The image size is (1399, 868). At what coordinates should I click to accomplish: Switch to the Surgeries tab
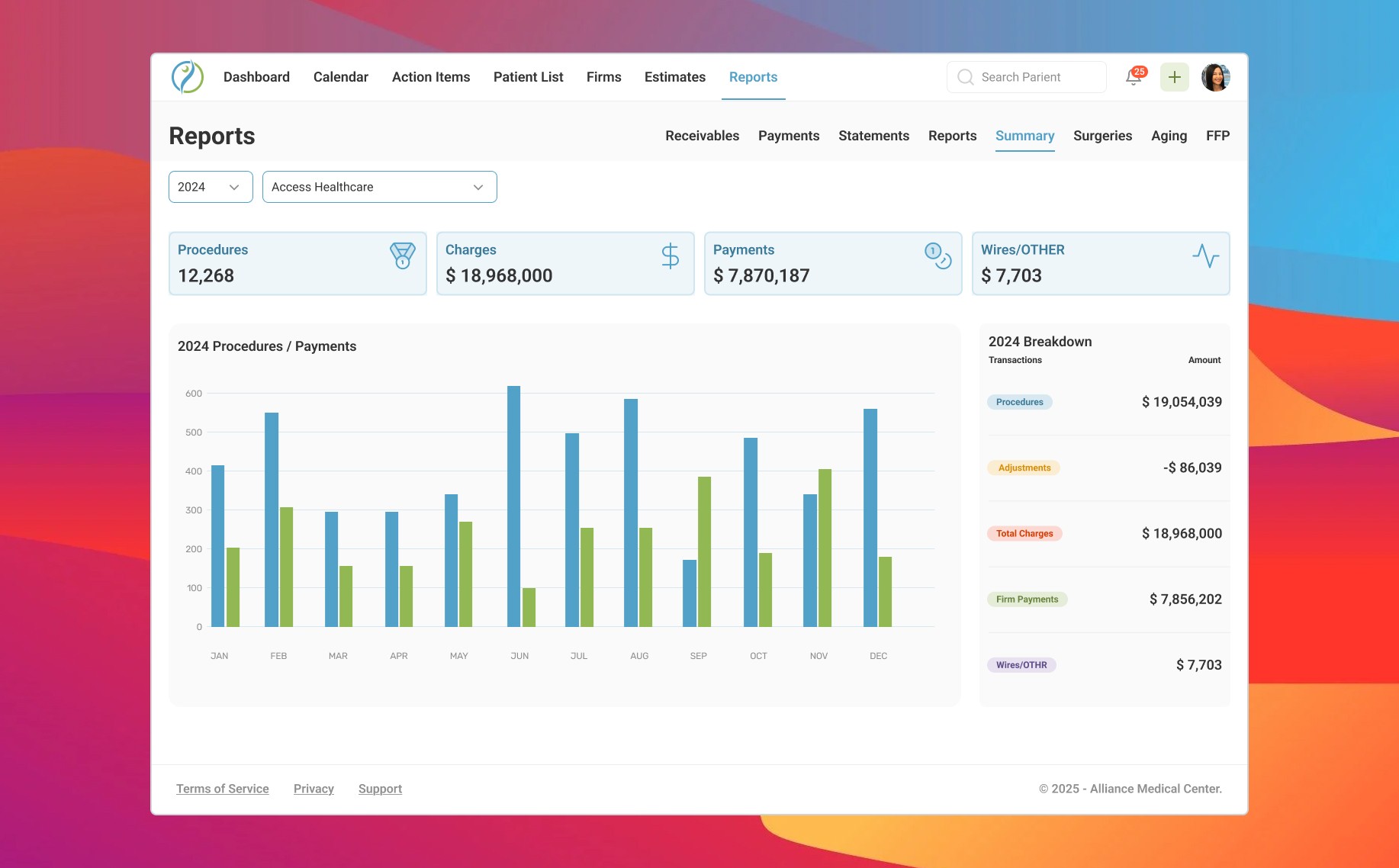[x=1103, y=136]
